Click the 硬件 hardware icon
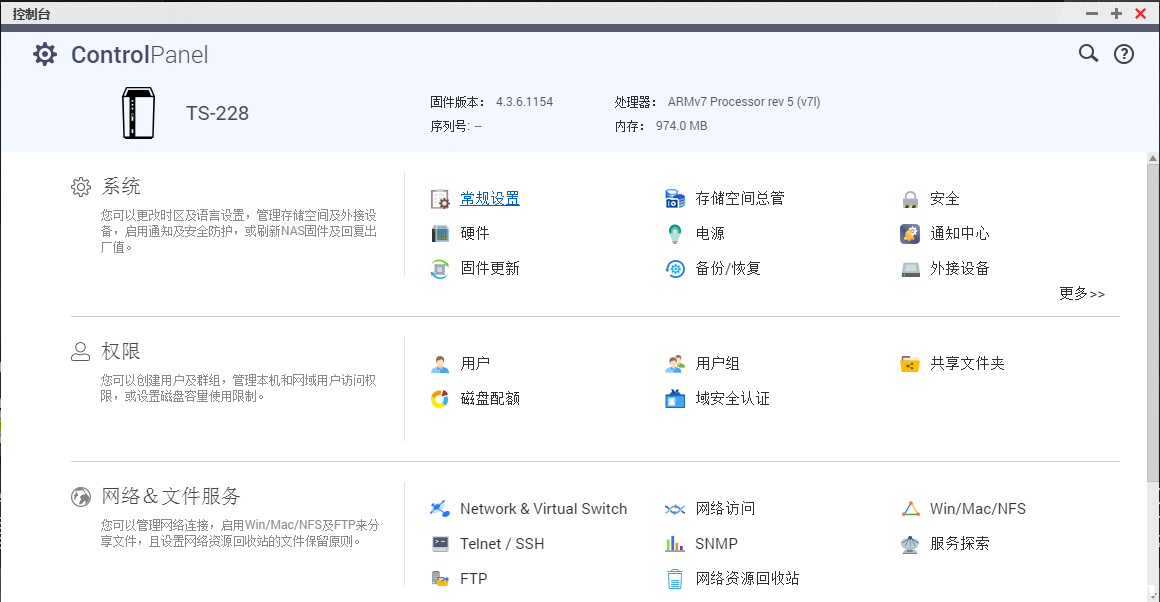Viewport: 1160px width, 602px height. click(x=440, y=234)
